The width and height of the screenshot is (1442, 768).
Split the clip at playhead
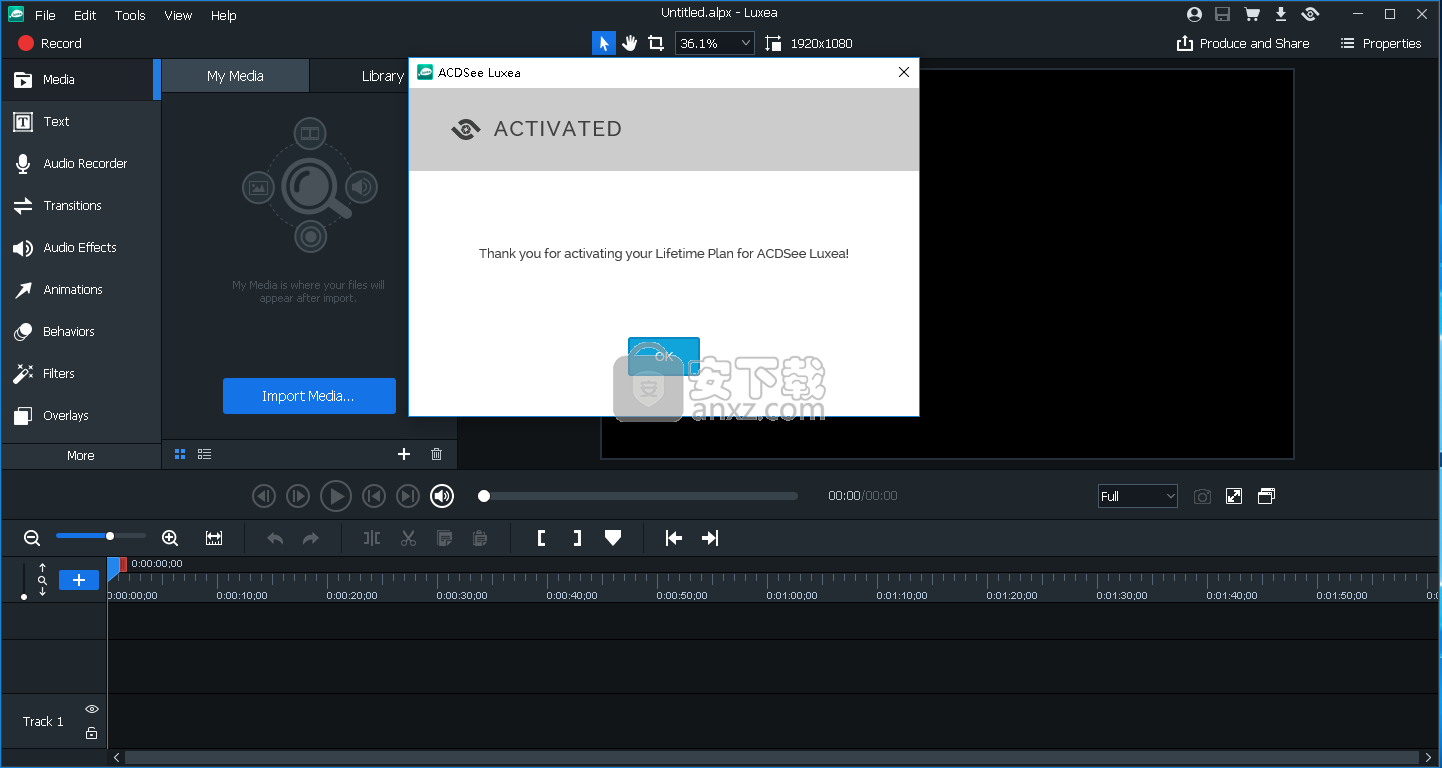click(x=372, y=538)
